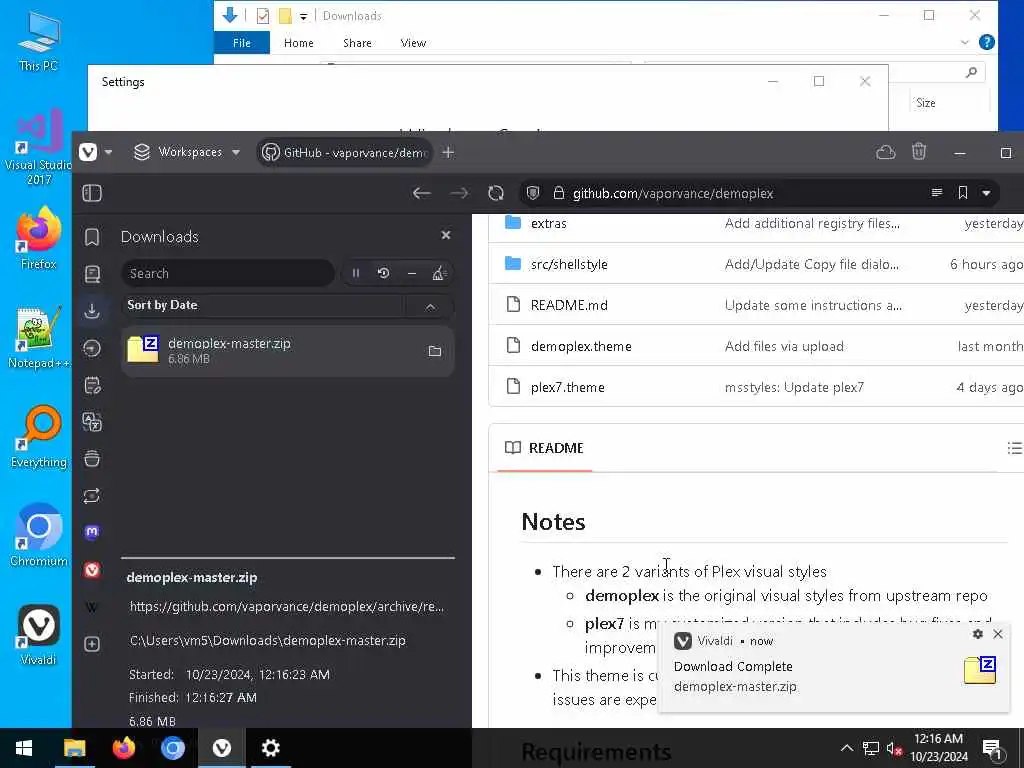The image size is (1024, 768).
Task: Toggle the side panel visibility icon
Action: (x=92, y=193)
